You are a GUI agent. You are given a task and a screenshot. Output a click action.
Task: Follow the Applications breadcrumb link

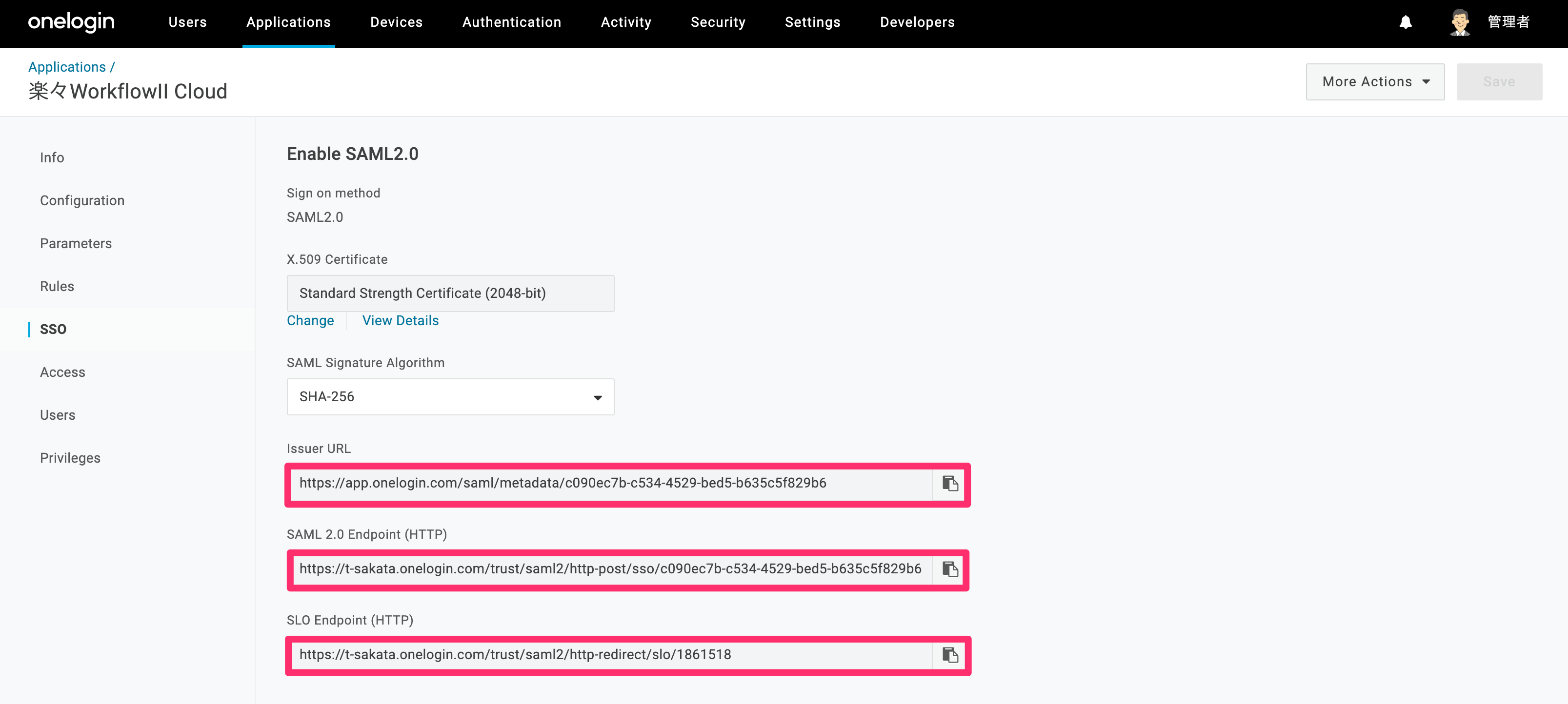point(67,67)
